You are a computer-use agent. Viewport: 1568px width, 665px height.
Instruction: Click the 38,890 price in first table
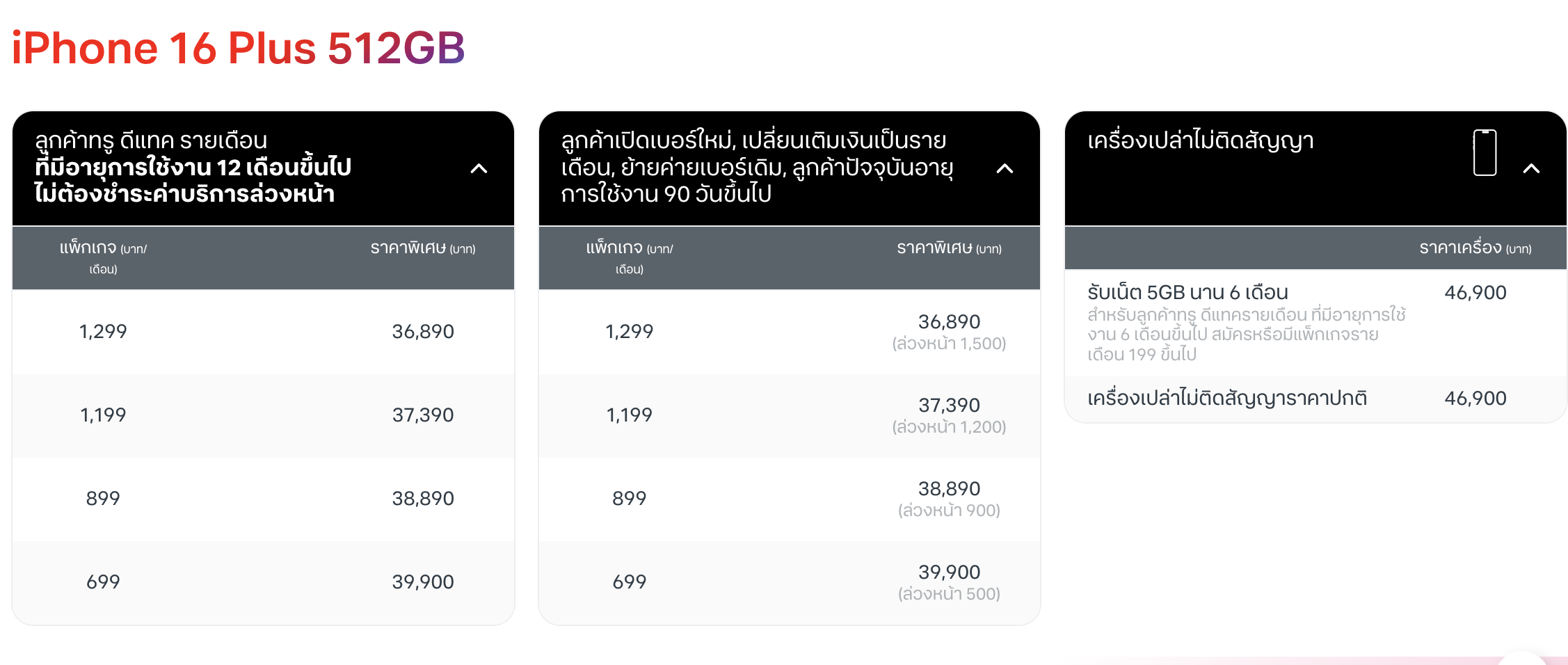[422, 498]
